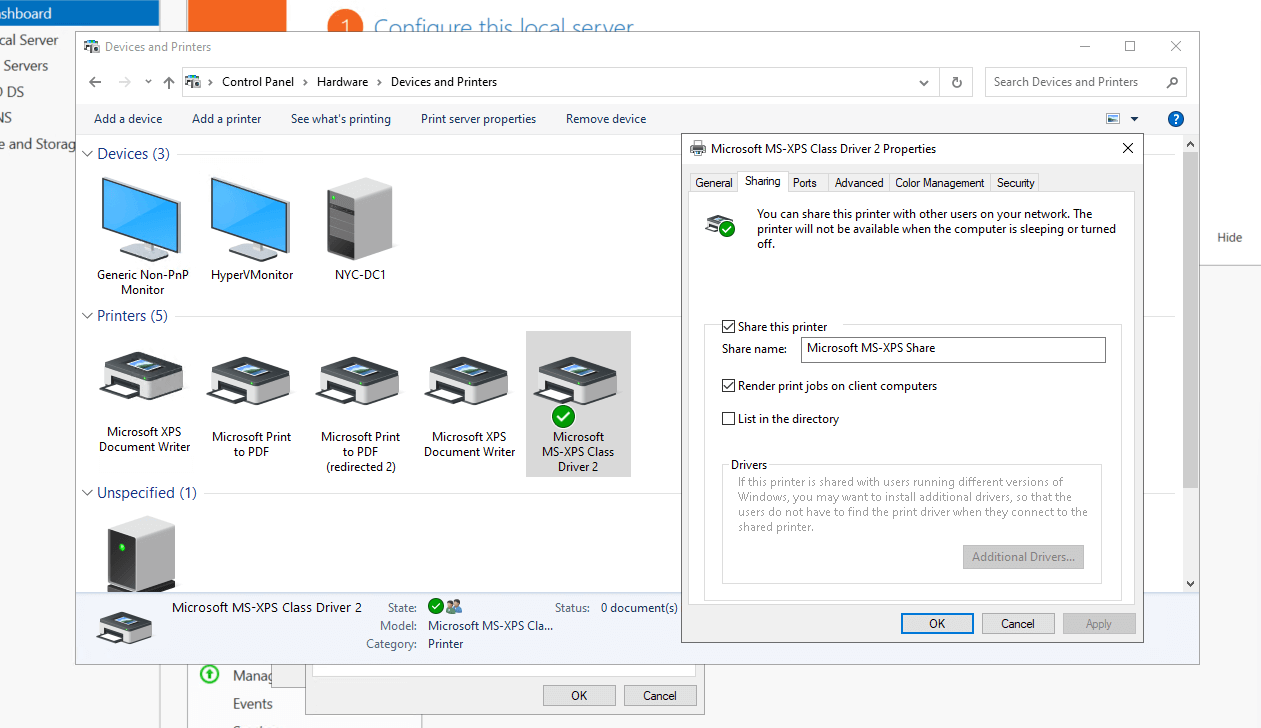Image resolution: width=1261 pixels, height=728 pixels.
Task: Collapse the Devices (3) group
Action: (x=88, y=154)
